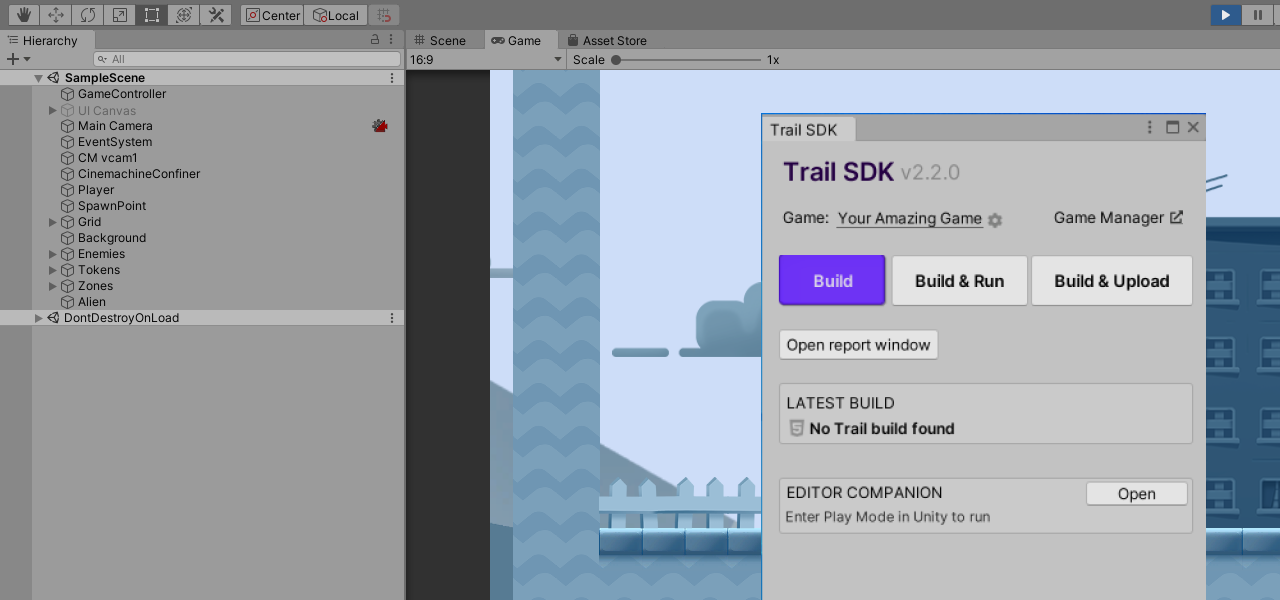Expand the Enemies object
The height and width of the screenshot is (600, 1280).
(x=53, y=254)
